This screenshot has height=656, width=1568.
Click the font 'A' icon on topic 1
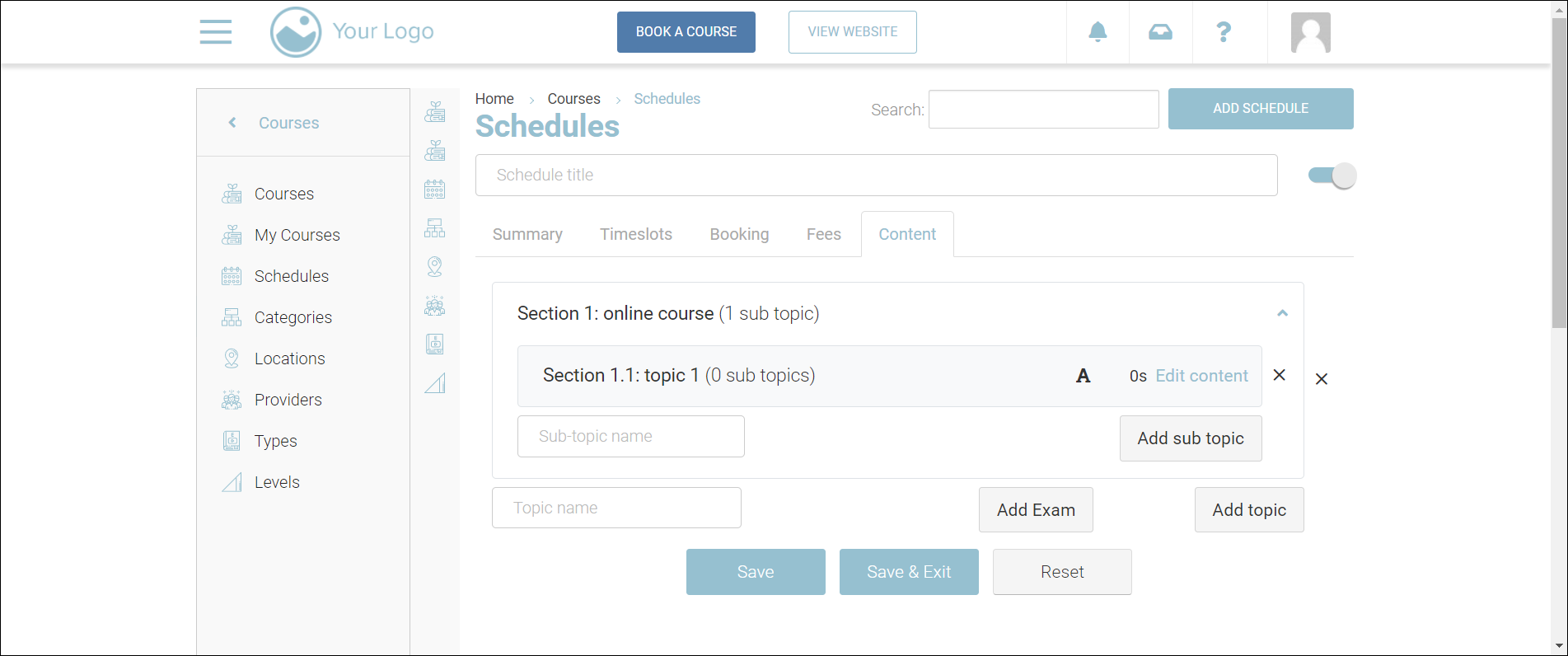[1084, 377]
